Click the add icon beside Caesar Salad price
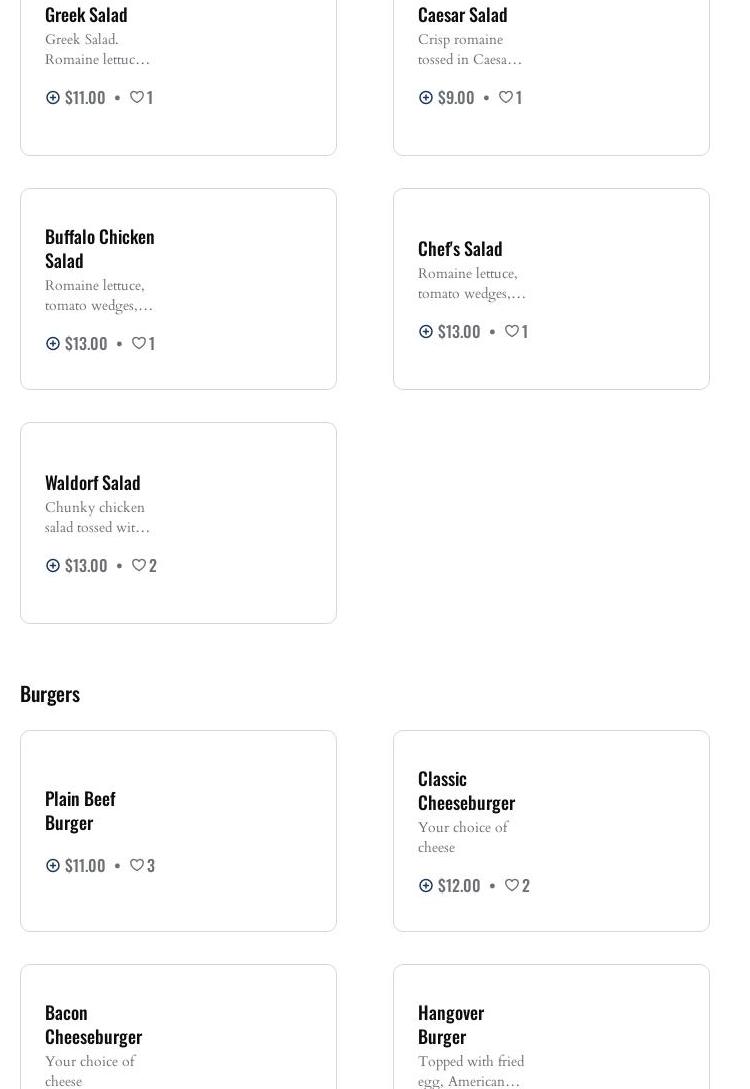 click(x=426, y=97)
